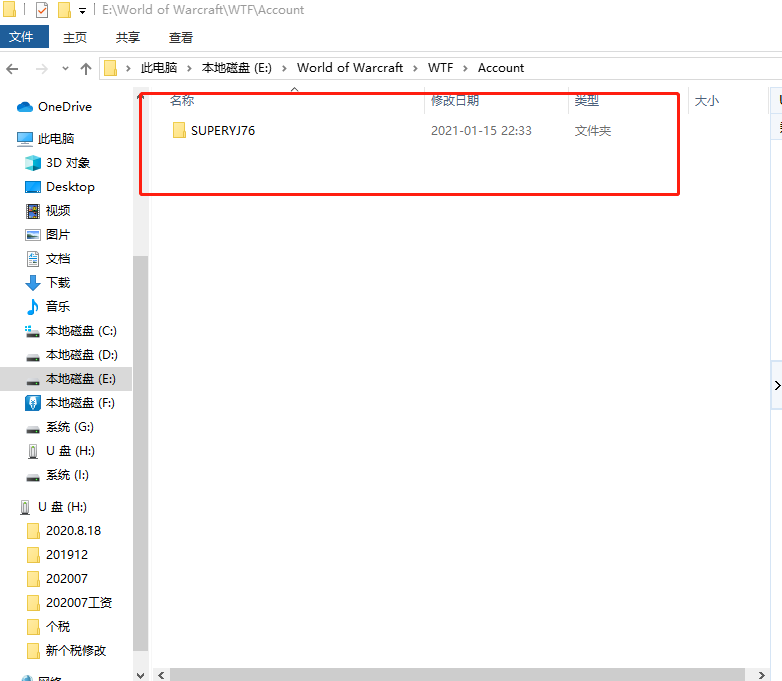Select OneDrive in navigation pane

point(65,107)
